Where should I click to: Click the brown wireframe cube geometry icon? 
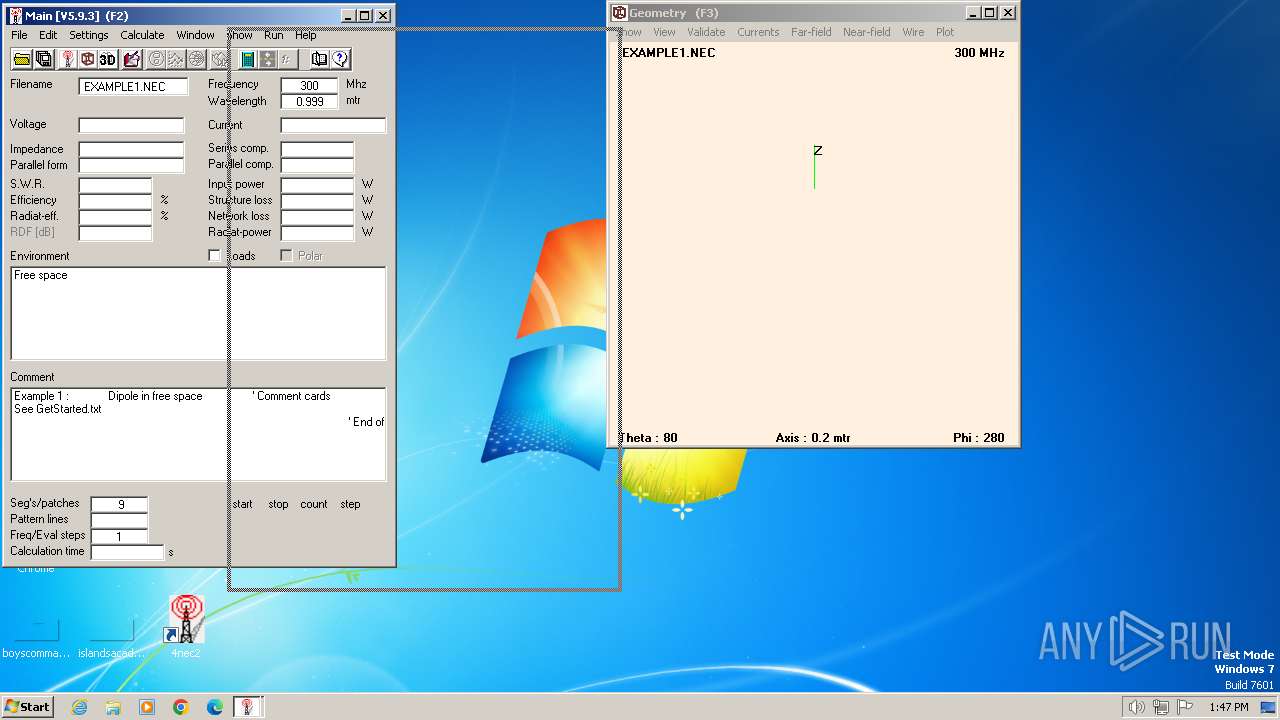[87, 59]
